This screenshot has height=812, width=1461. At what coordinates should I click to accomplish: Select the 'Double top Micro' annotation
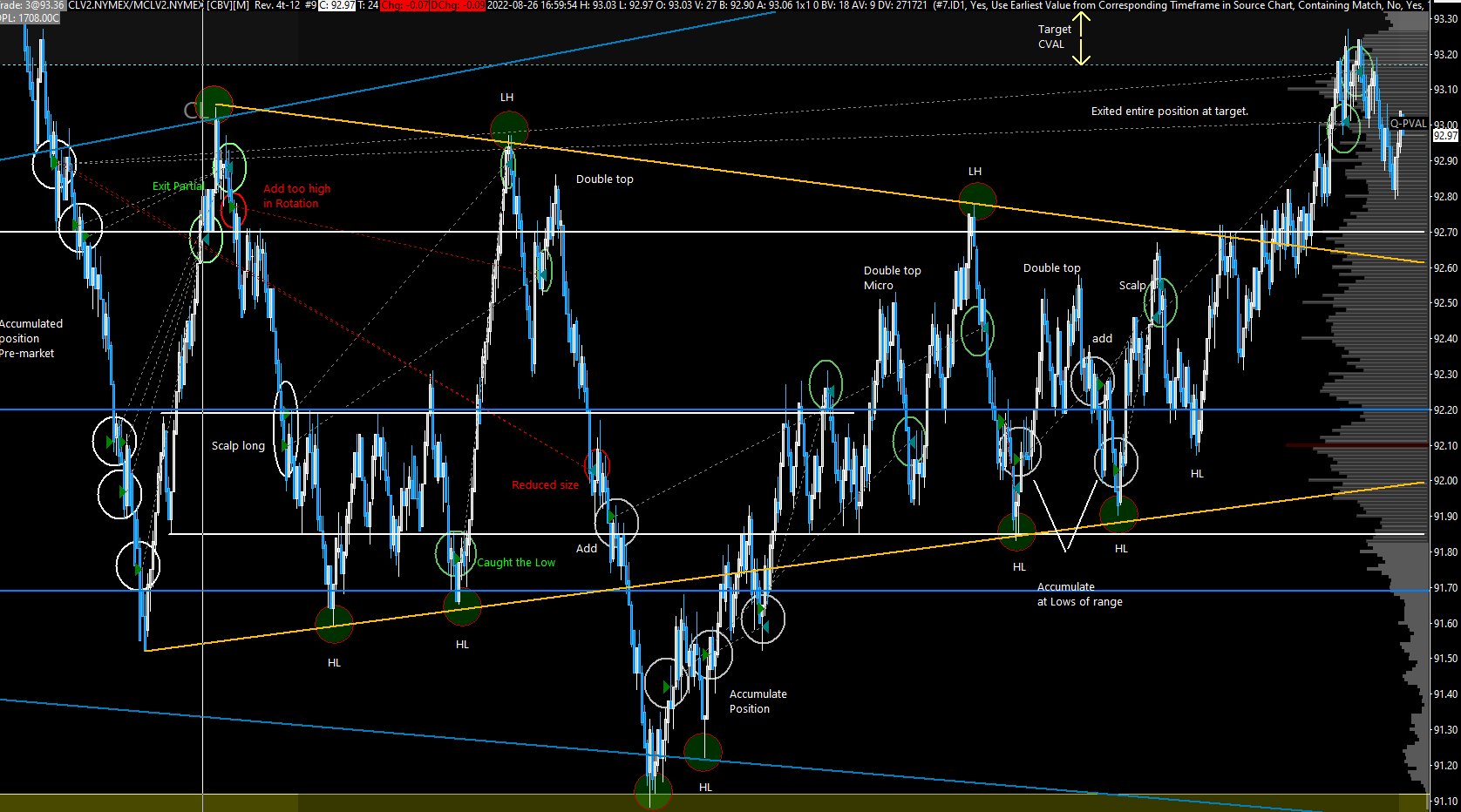[892, 278]
